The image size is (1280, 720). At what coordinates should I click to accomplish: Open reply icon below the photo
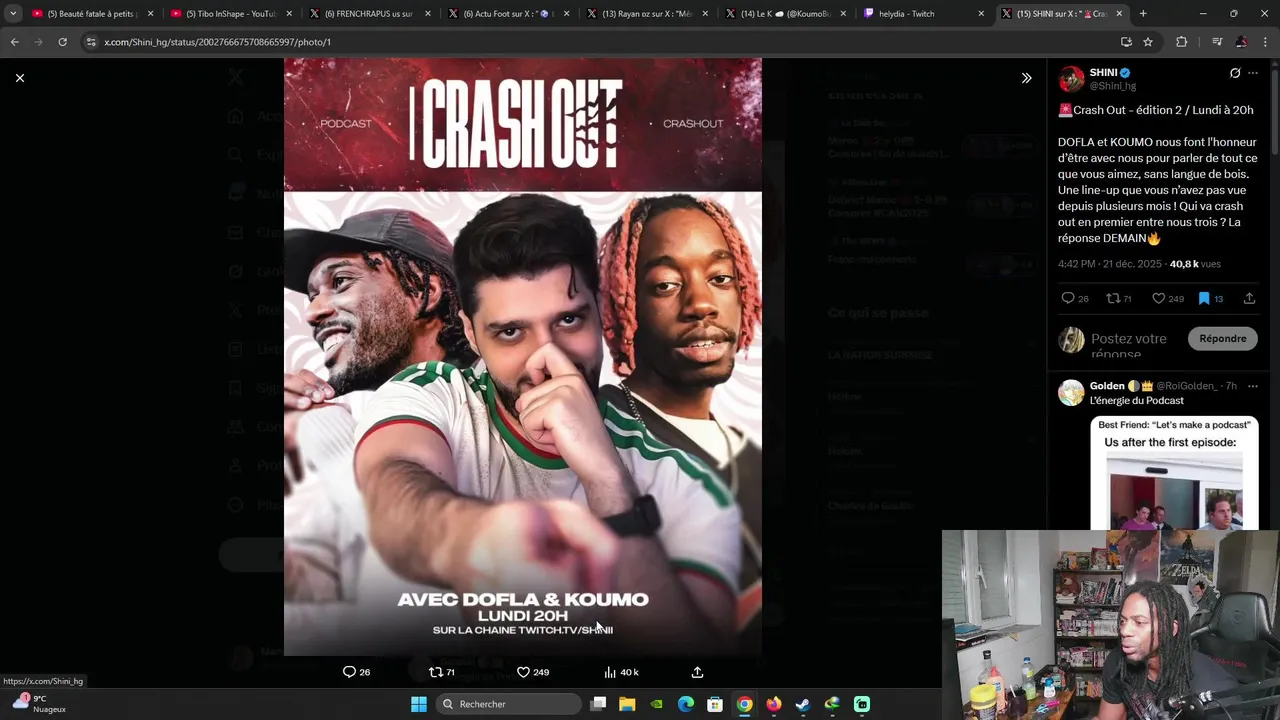tap(349, 672)
